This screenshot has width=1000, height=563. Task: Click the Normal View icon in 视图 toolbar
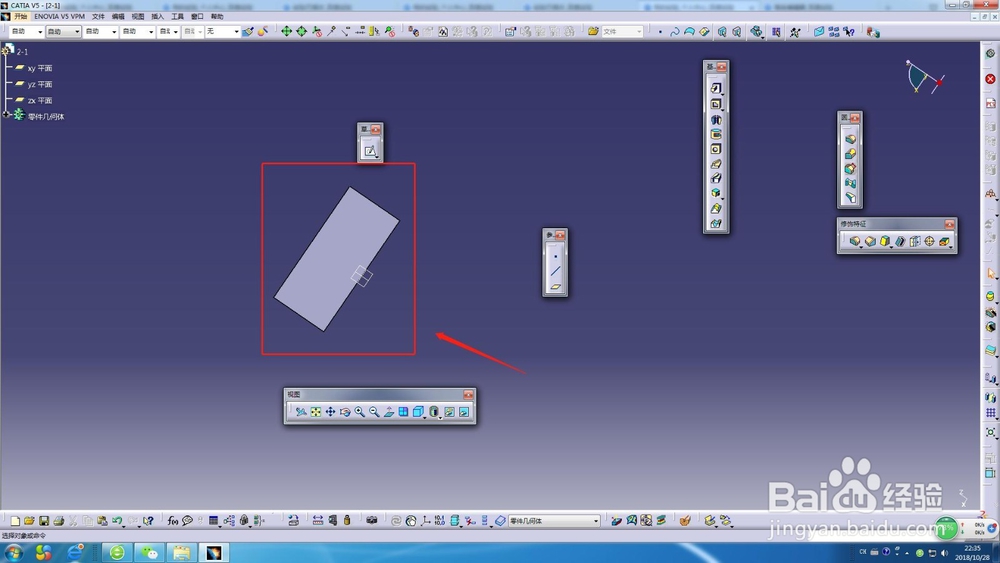(389, 412)
